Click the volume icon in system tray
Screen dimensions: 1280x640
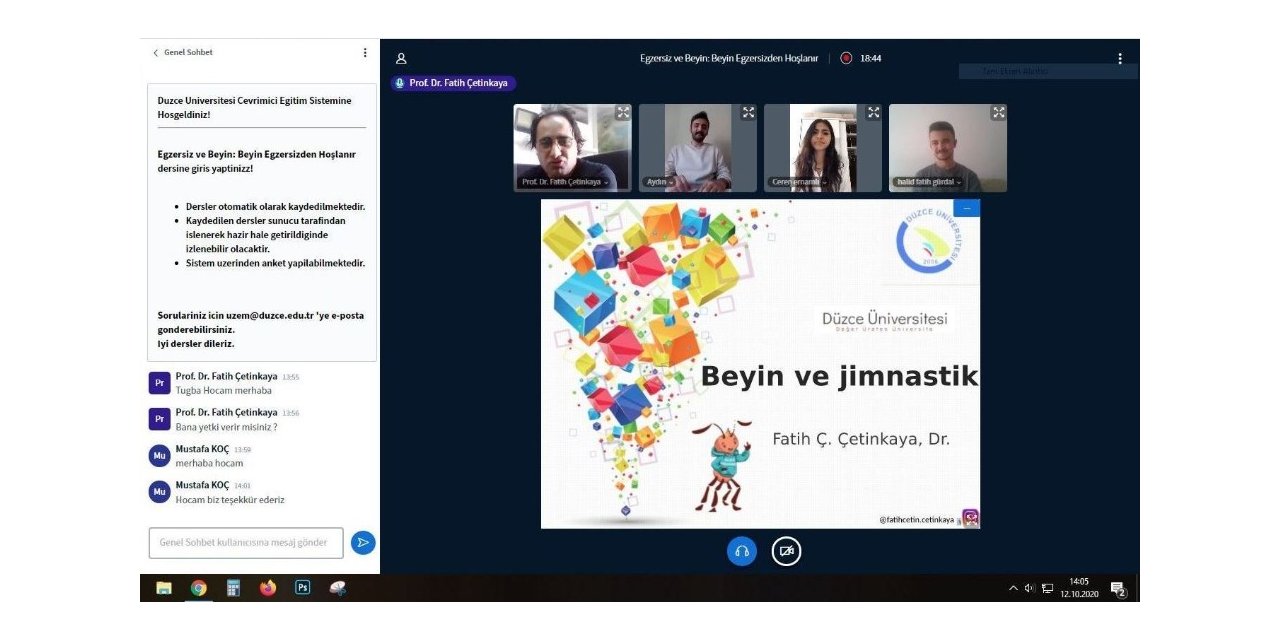(1029, 588)
